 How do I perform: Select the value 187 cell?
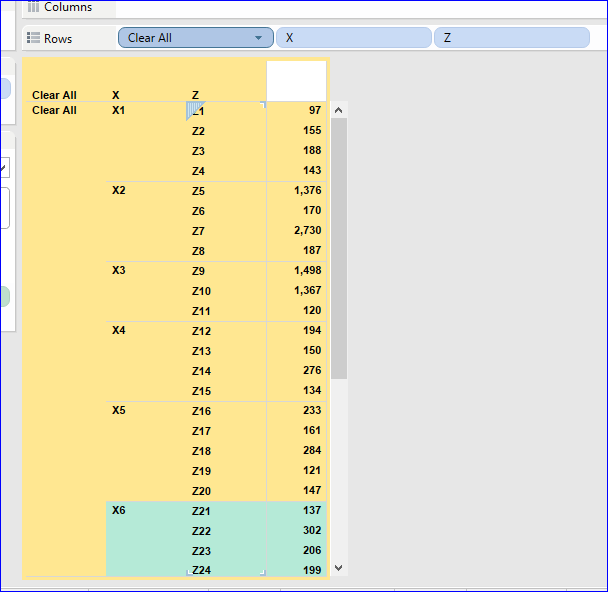click(312, 250)
